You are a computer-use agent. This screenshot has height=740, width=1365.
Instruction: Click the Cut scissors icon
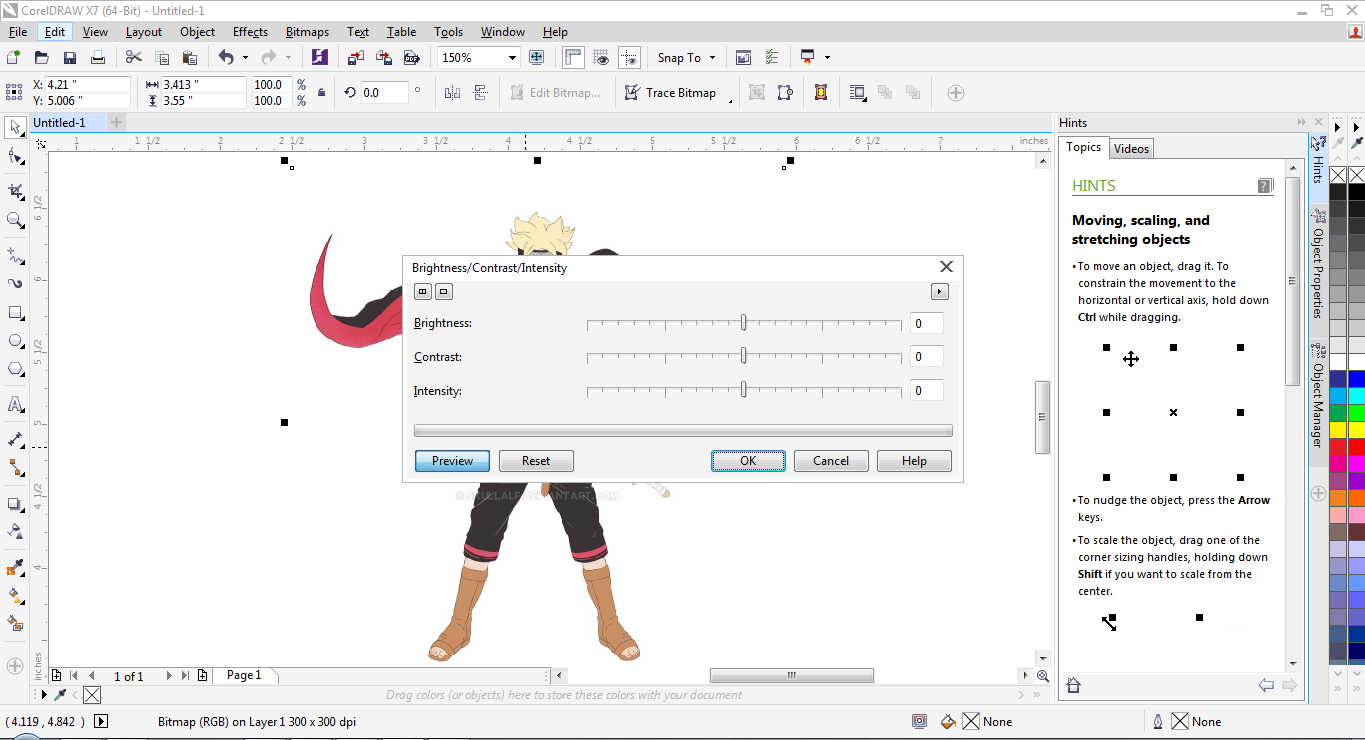134,58
